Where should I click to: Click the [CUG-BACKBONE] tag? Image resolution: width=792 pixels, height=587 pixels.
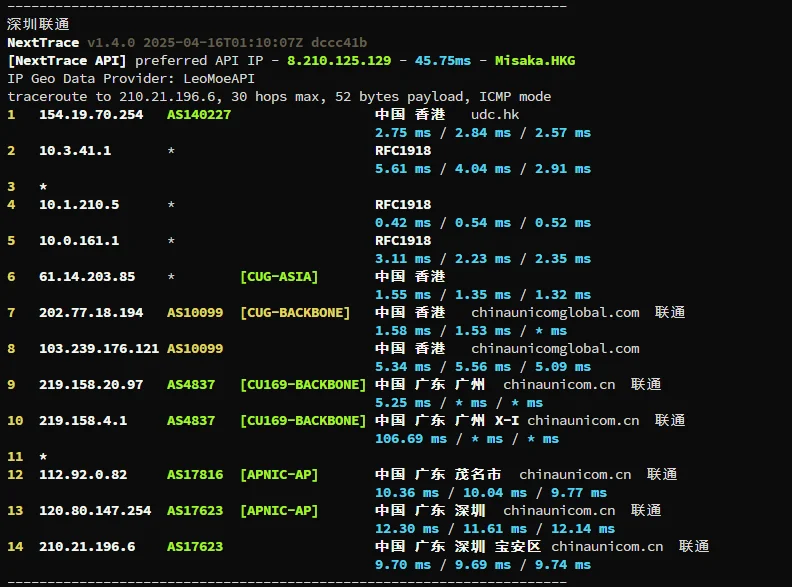pyautogui.click(x=295, y=313)
